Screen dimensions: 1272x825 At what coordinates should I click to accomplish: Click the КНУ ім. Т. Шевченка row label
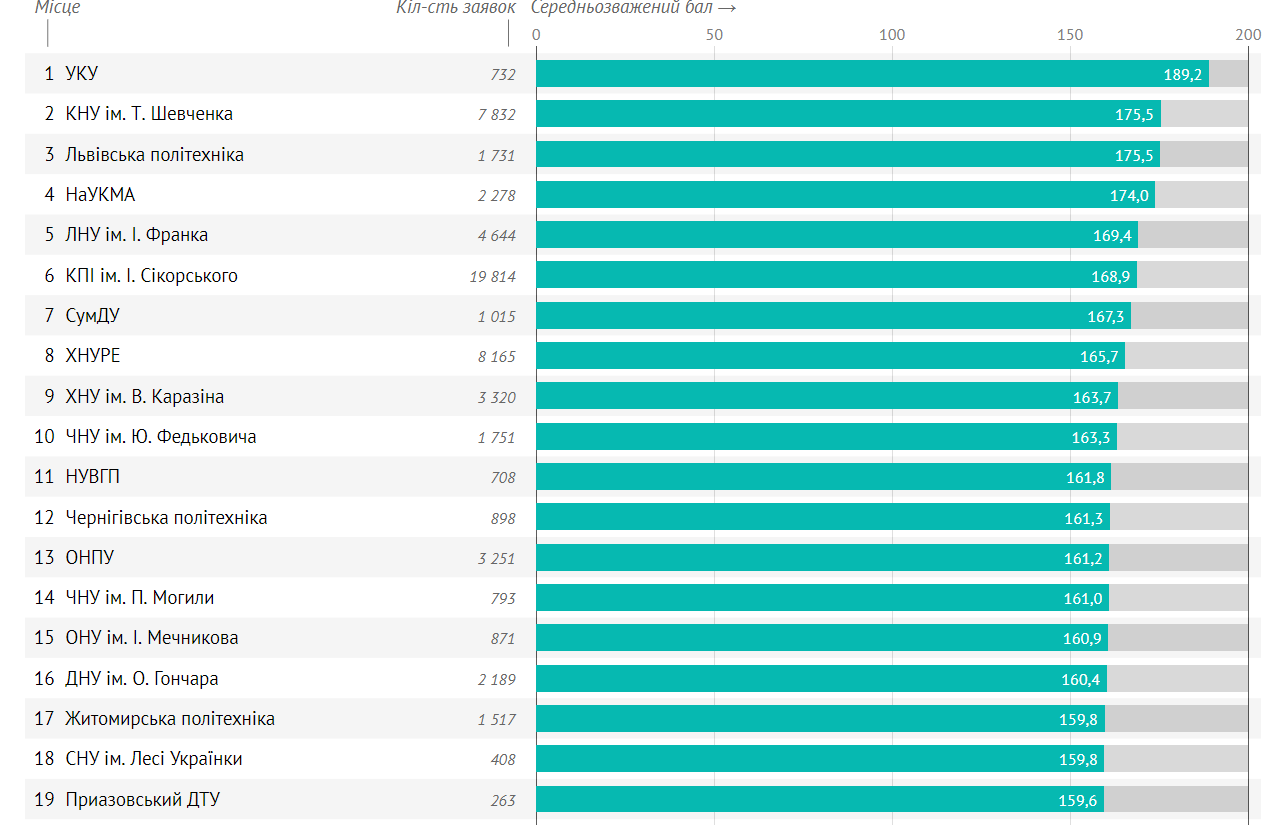(x=148, y=114)
